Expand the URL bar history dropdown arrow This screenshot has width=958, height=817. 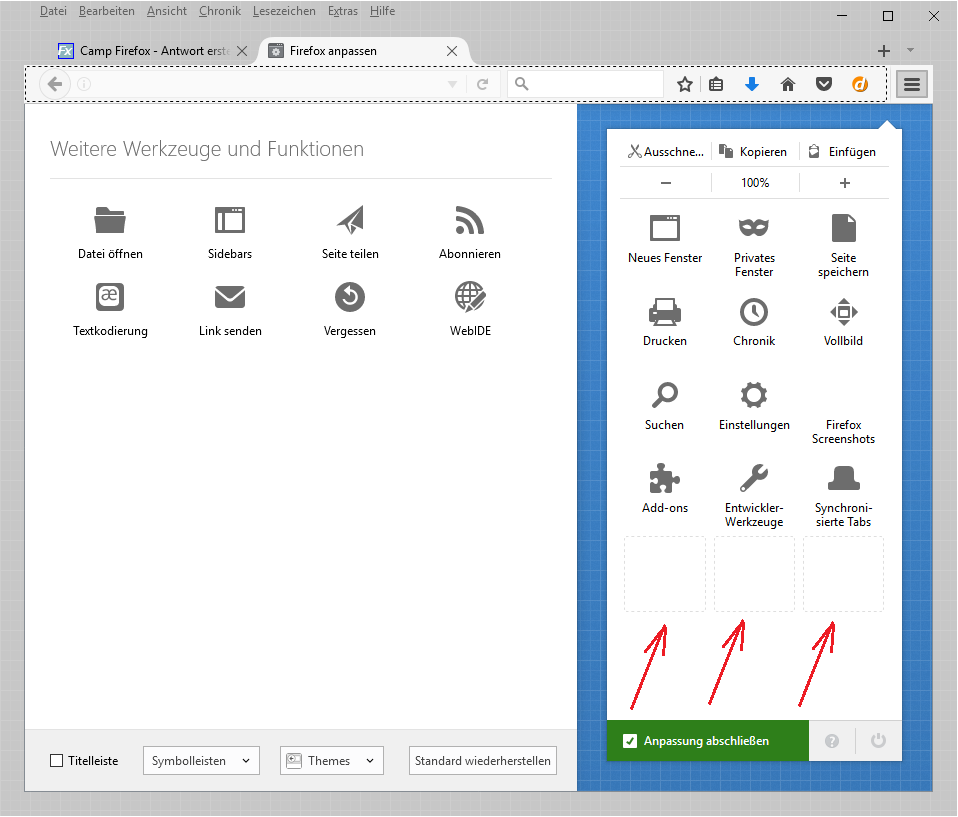pos(453,84)
